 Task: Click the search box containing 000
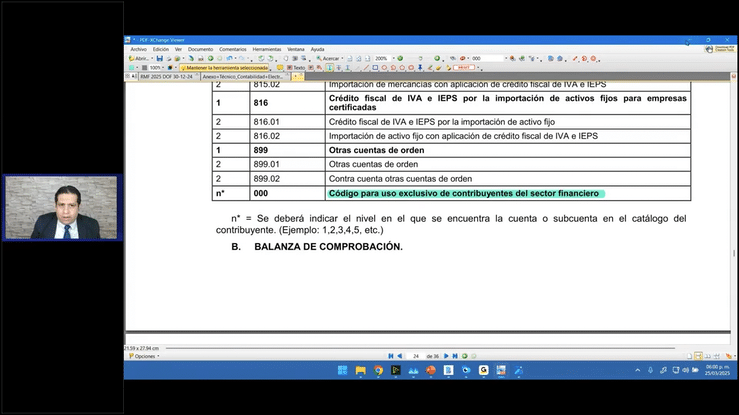488,58
